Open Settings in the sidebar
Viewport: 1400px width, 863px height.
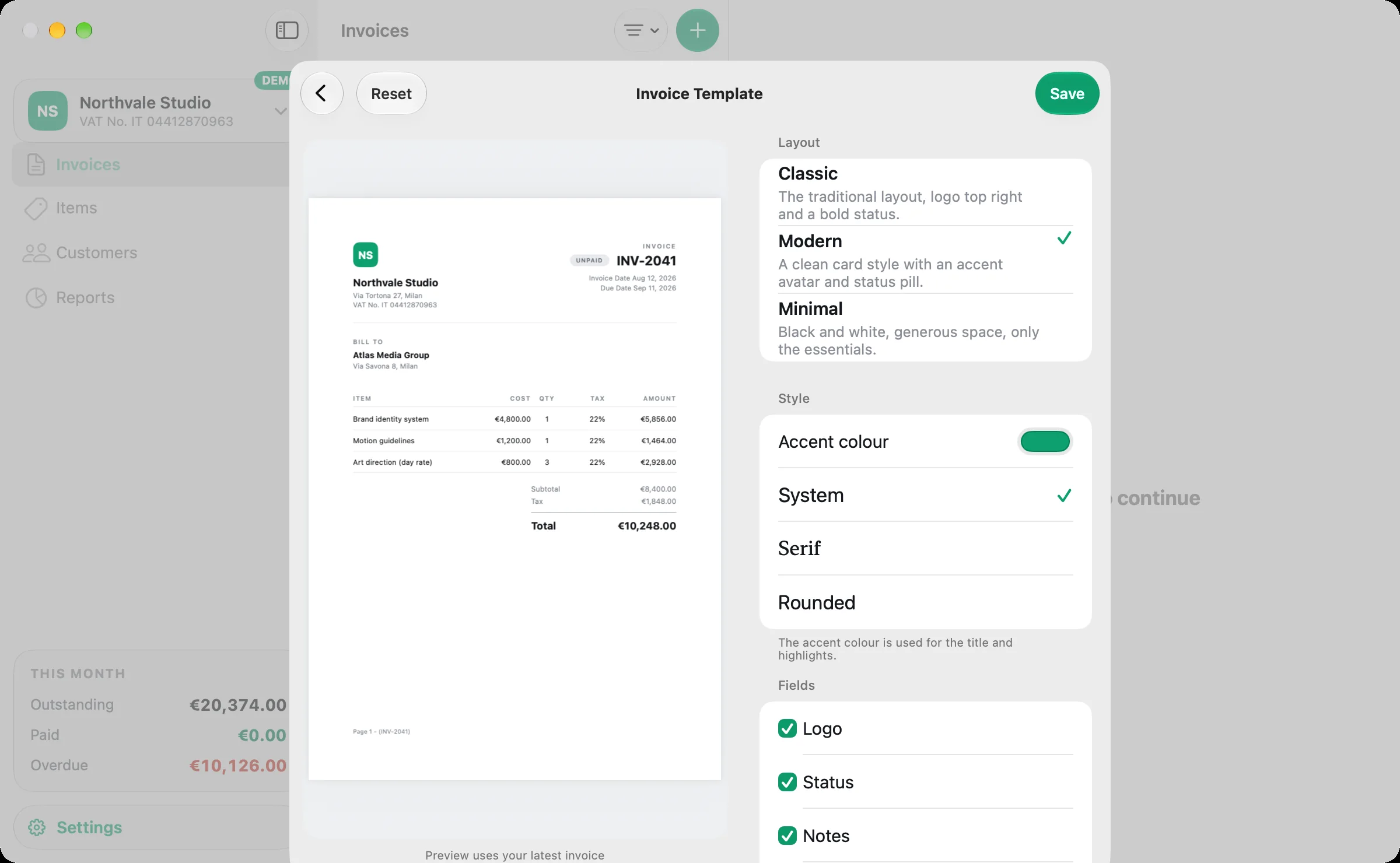point(152,827)
